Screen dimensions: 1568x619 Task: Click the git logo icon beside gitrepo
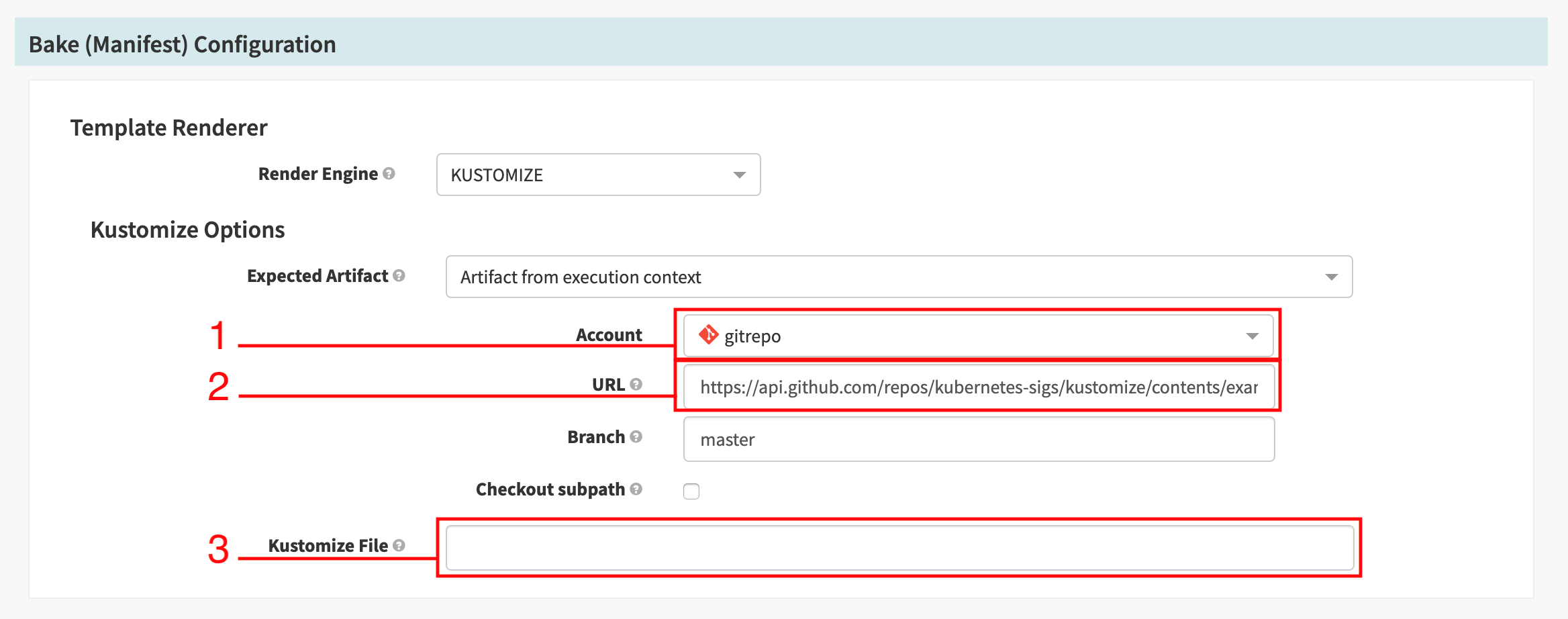708,335
